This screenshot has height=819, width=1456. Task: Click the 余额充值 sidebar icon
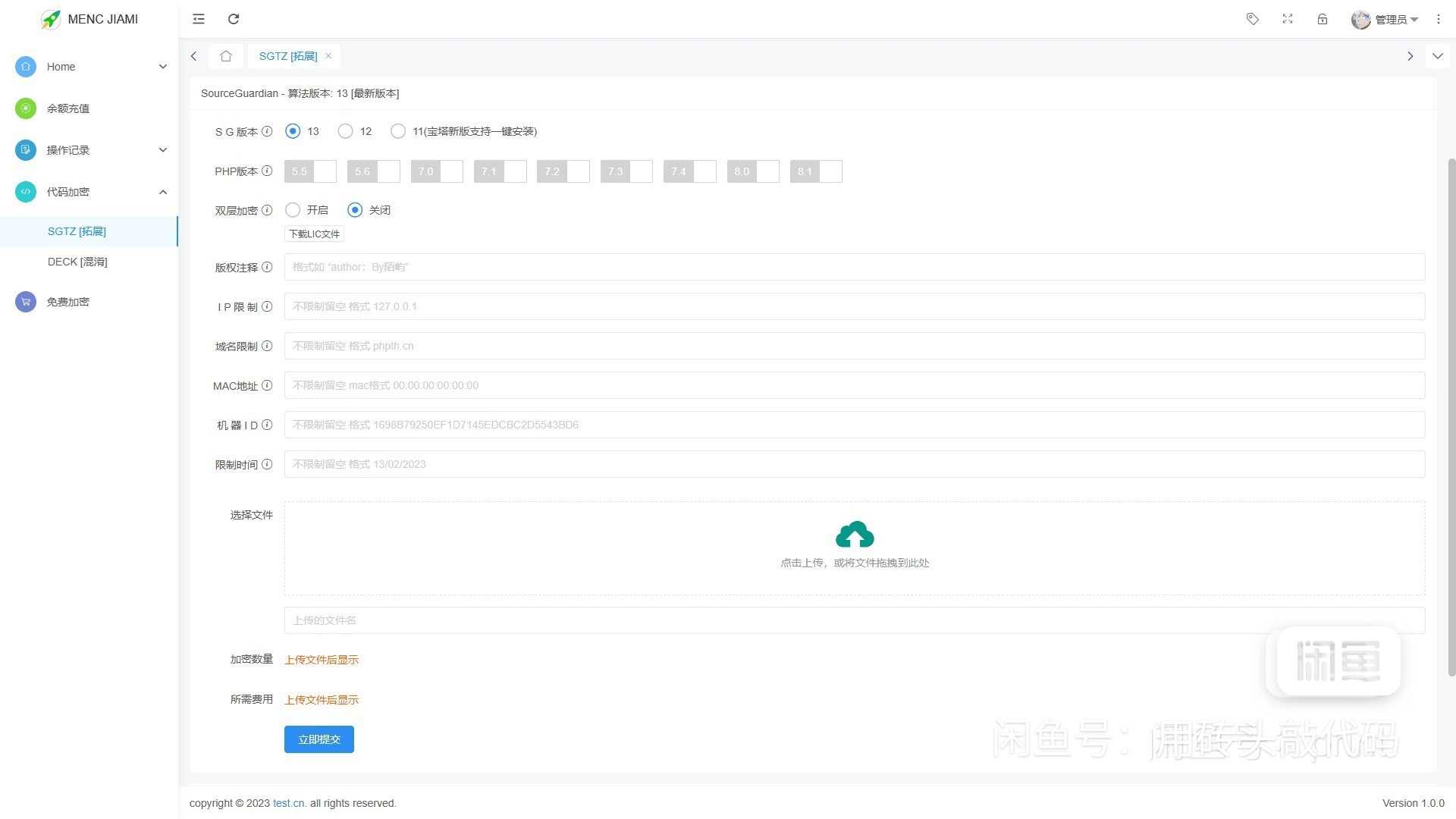coord(25,108)
